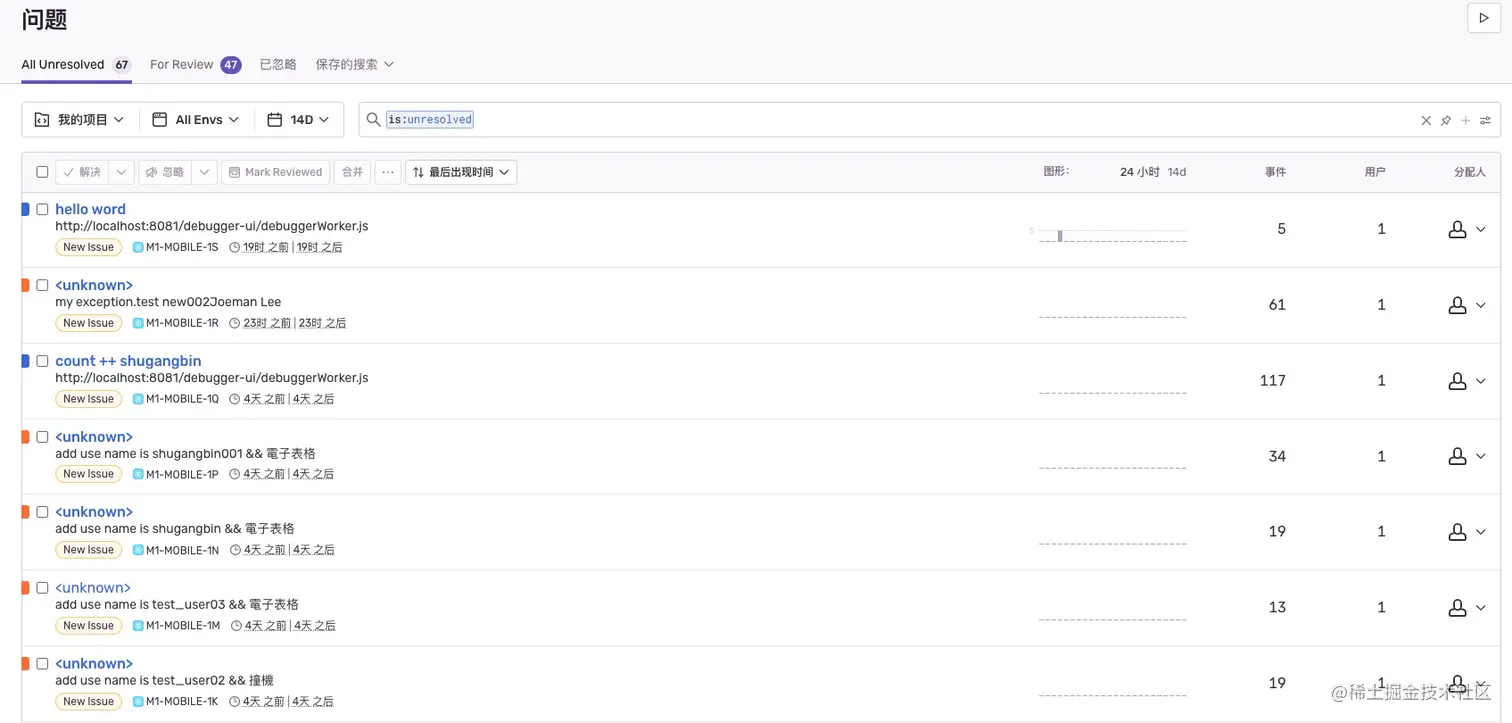Click assignee icon for M1-MOBILE-1N issue
The width and height of the screenshot is (1512, 723).
pos(1457,532)
